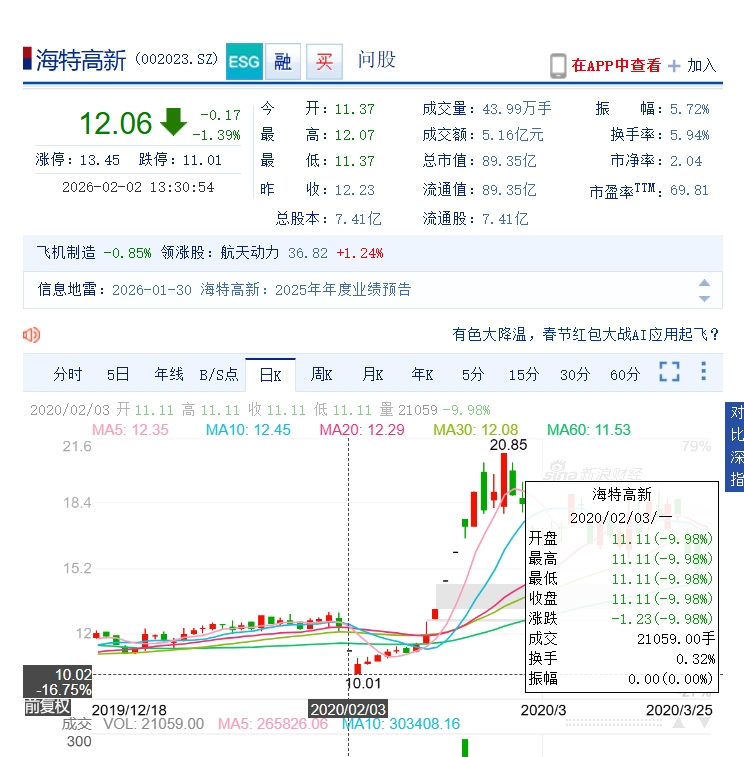Click the 10.01 low price label
The height and width of the screenshot is (757, 744).
click(364, 683)
